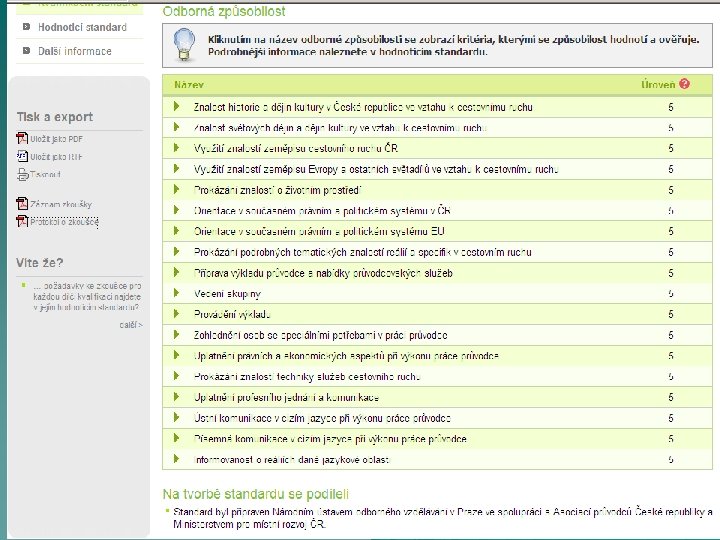
Task: Click the Úroveň column header text
Action: click(x=658, y=84)
